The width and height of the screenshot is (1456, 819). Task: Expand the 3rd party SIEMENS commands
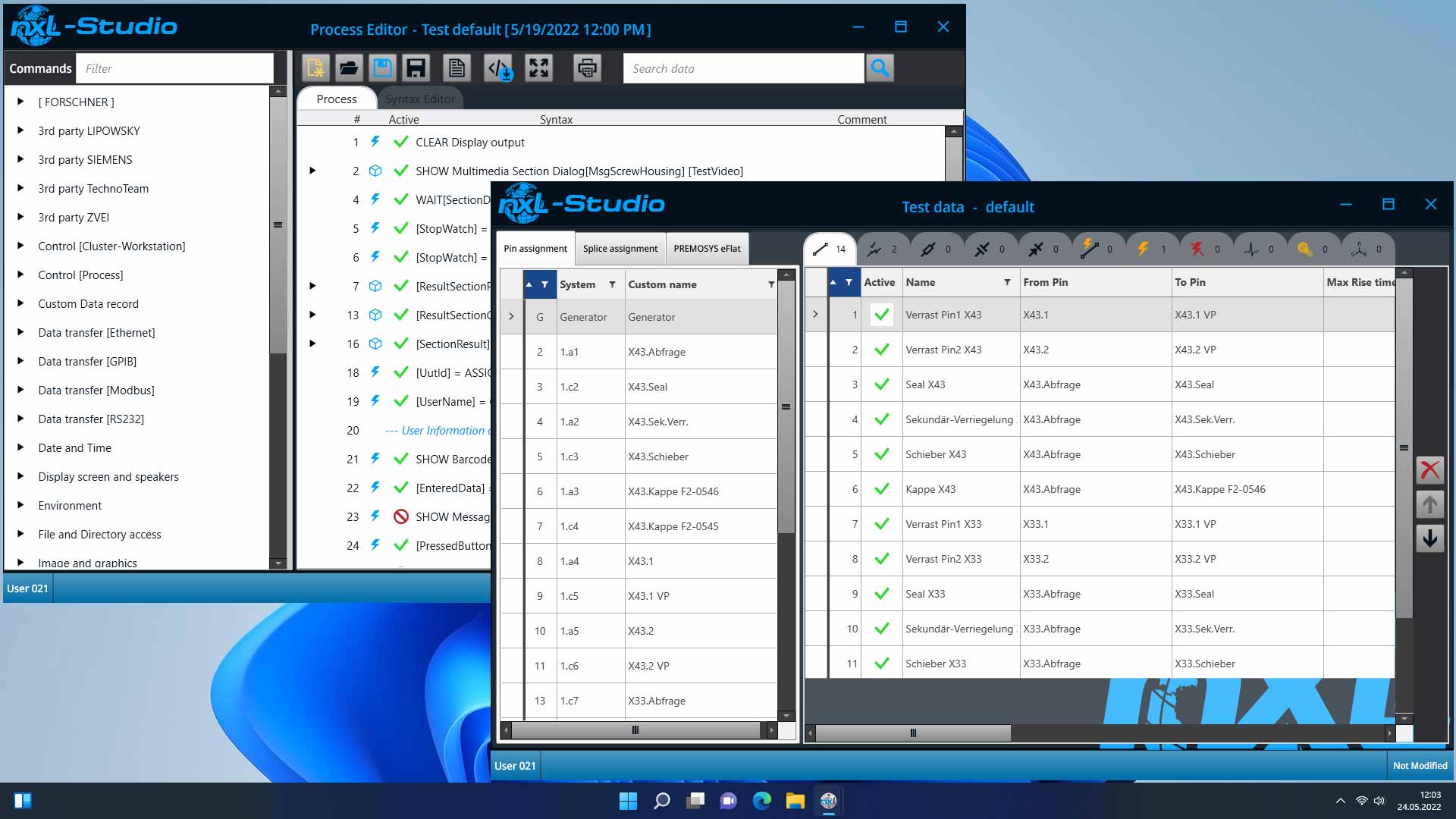(x=20, y=160)
